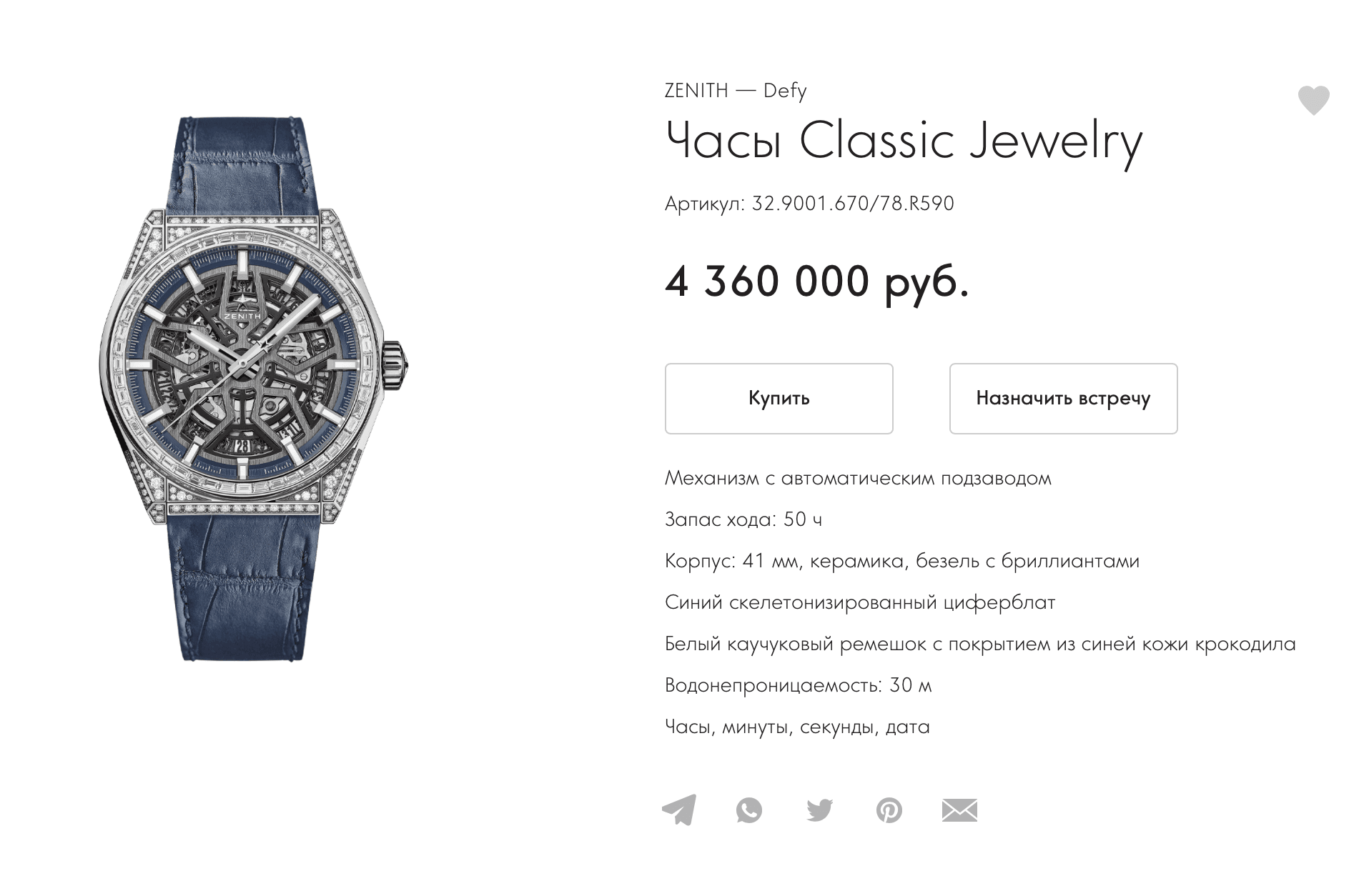Share the watch via WhatsApp
This screenshot has height=896, width=1364.
click(x=748, y=810)
